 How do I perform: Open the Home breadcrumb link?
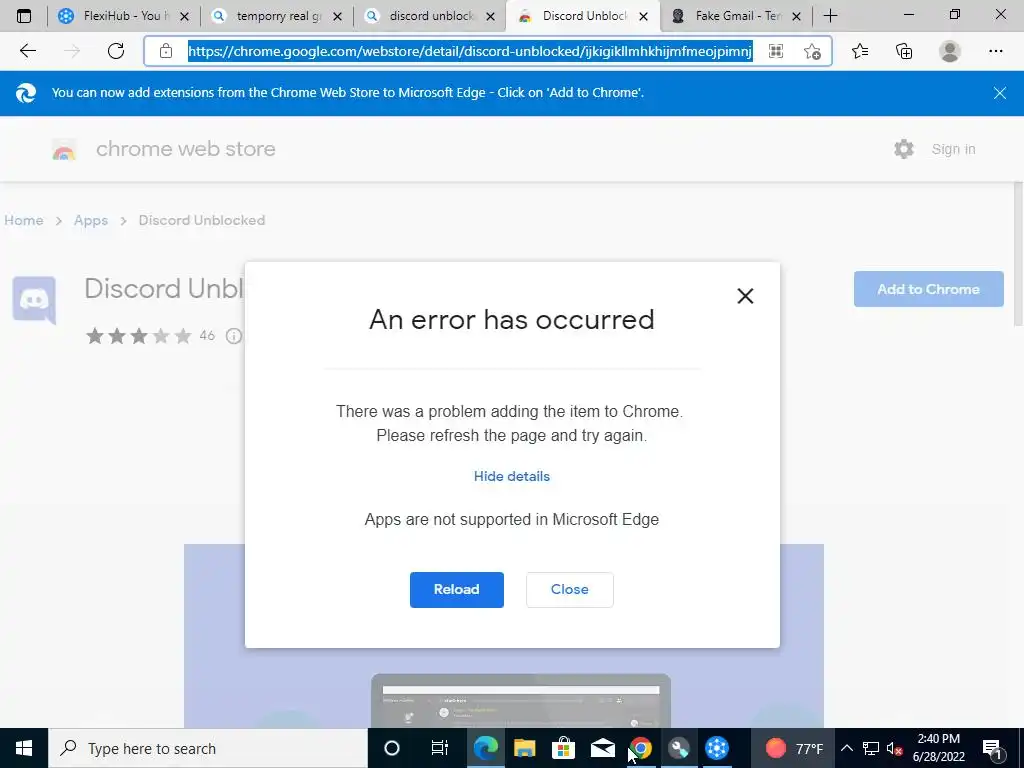tap(24, 220)
